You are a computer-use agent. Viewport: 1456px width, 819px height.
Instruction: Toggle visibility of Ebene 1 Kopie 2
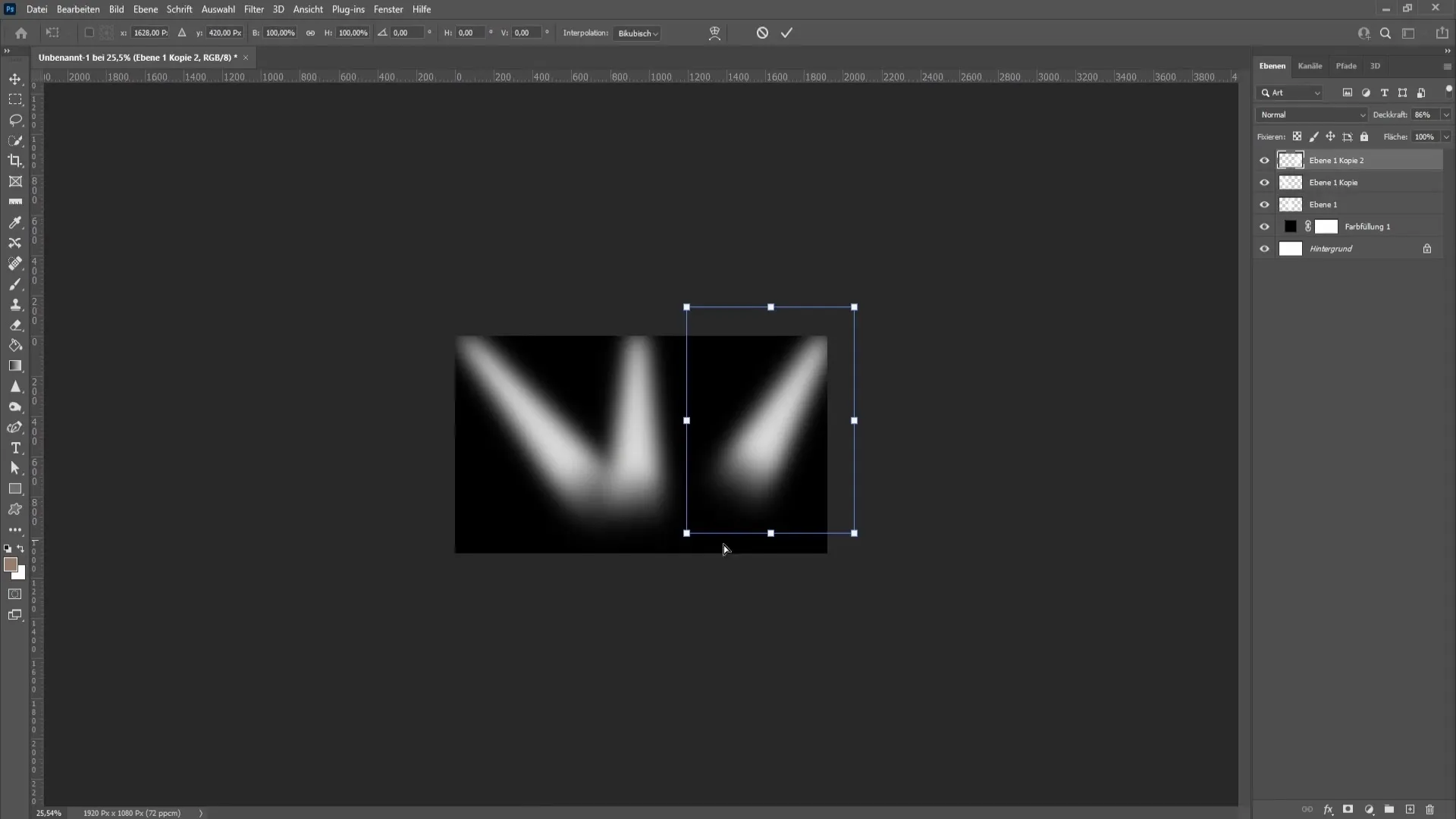click(1264, 160)
